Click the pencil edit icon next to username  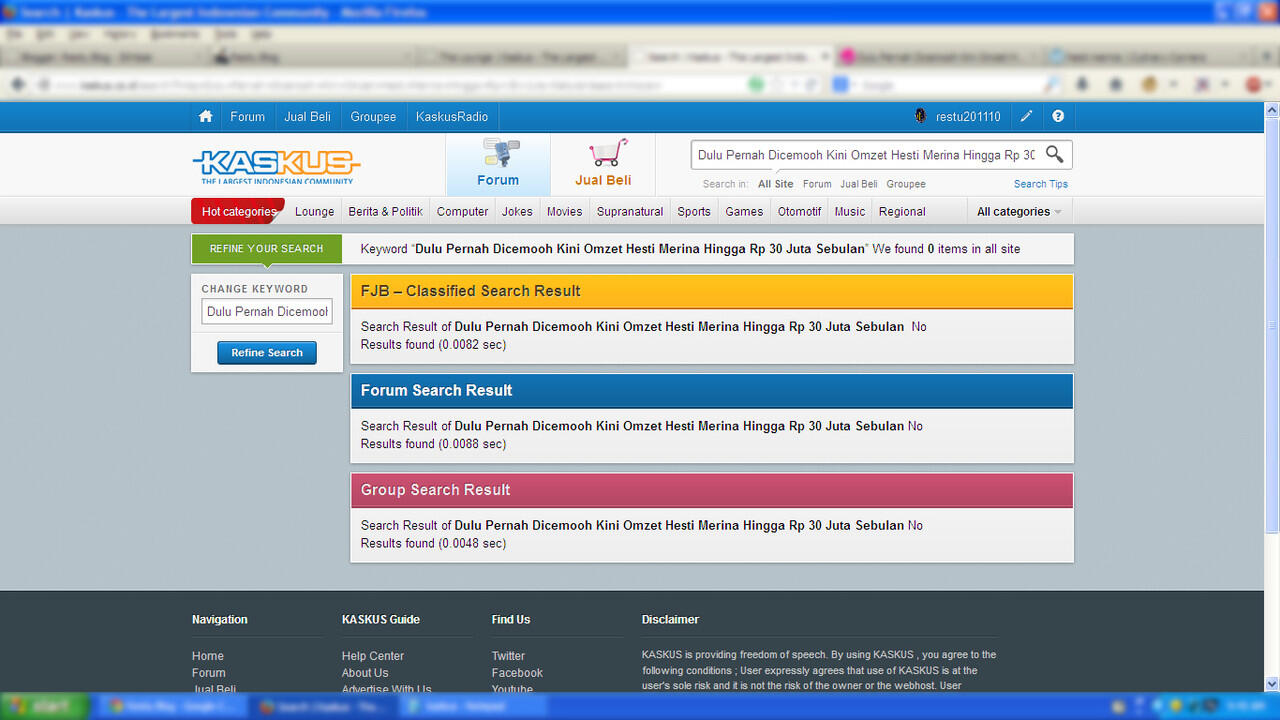point(1026,117)
